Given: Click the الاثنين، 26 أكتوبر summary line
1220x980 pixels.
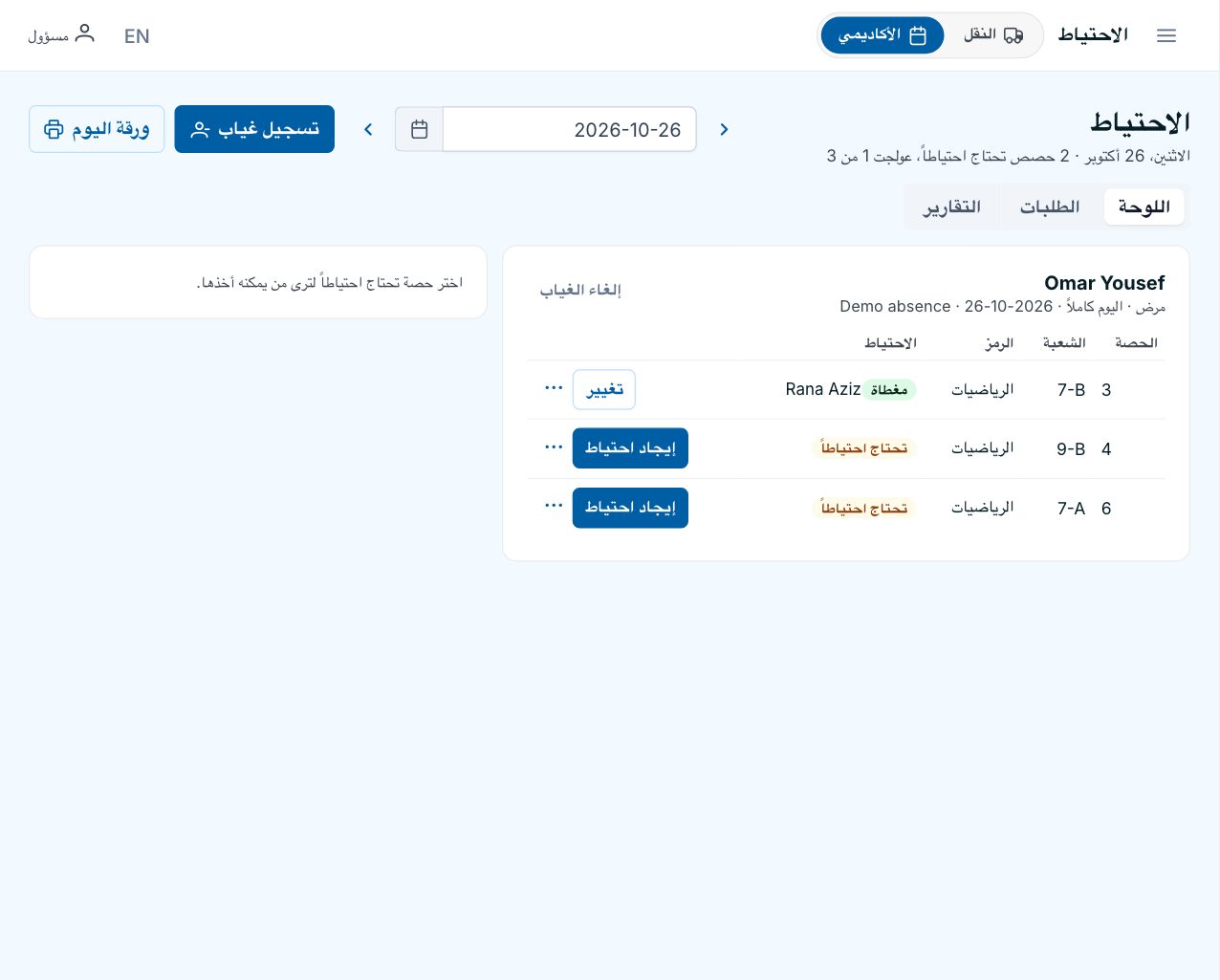Looking at the screenshot, I should click(x=1009, y=156).
